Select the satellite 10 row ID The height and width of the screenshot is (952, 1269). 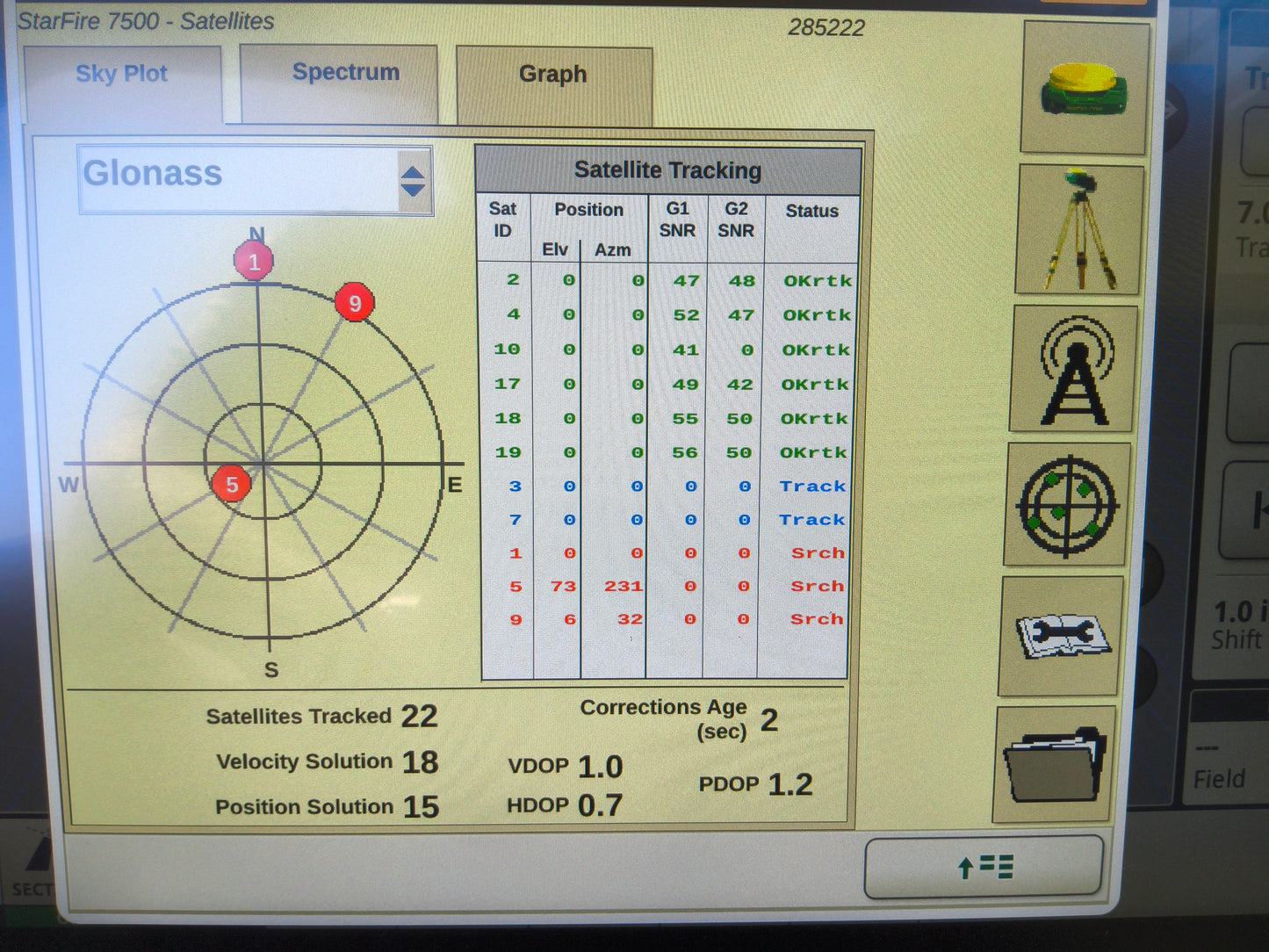point(508,350)
